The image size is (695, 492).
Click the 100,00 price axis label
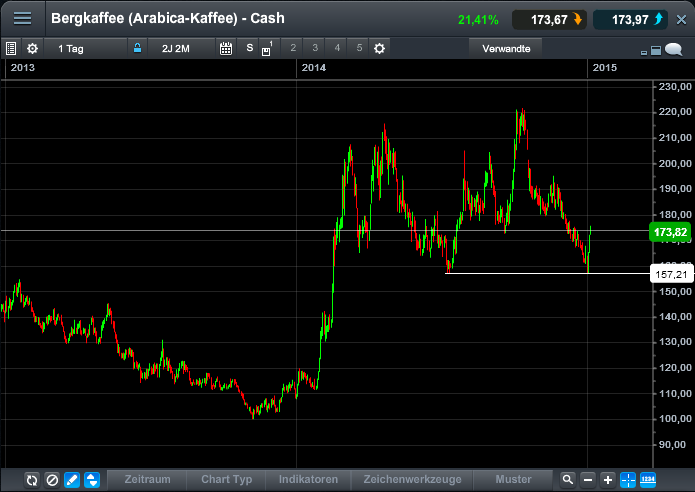click(x=675, y=419)
